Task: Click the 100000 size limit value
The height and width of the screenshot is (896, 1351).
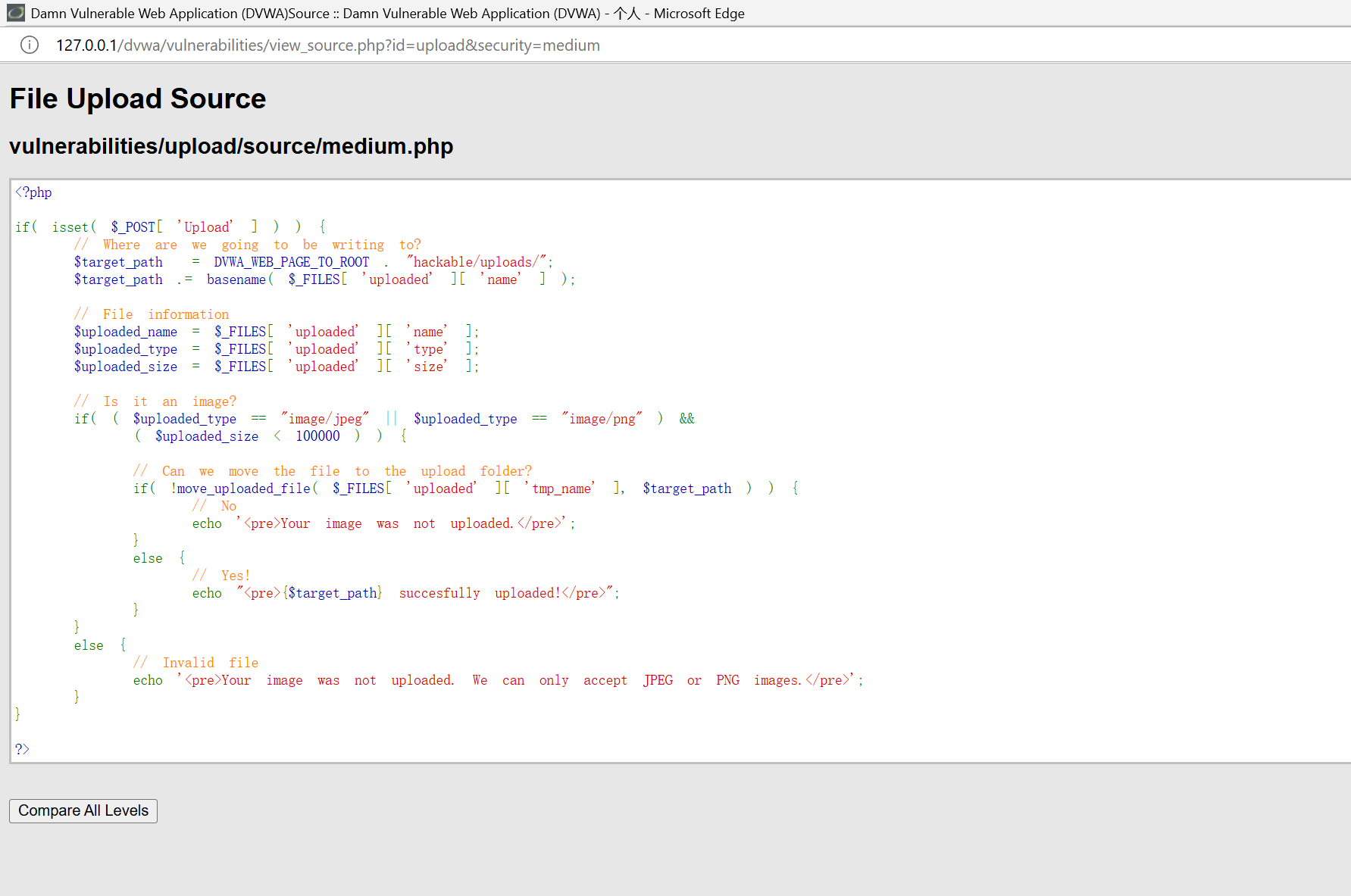Action: (317, 436)
